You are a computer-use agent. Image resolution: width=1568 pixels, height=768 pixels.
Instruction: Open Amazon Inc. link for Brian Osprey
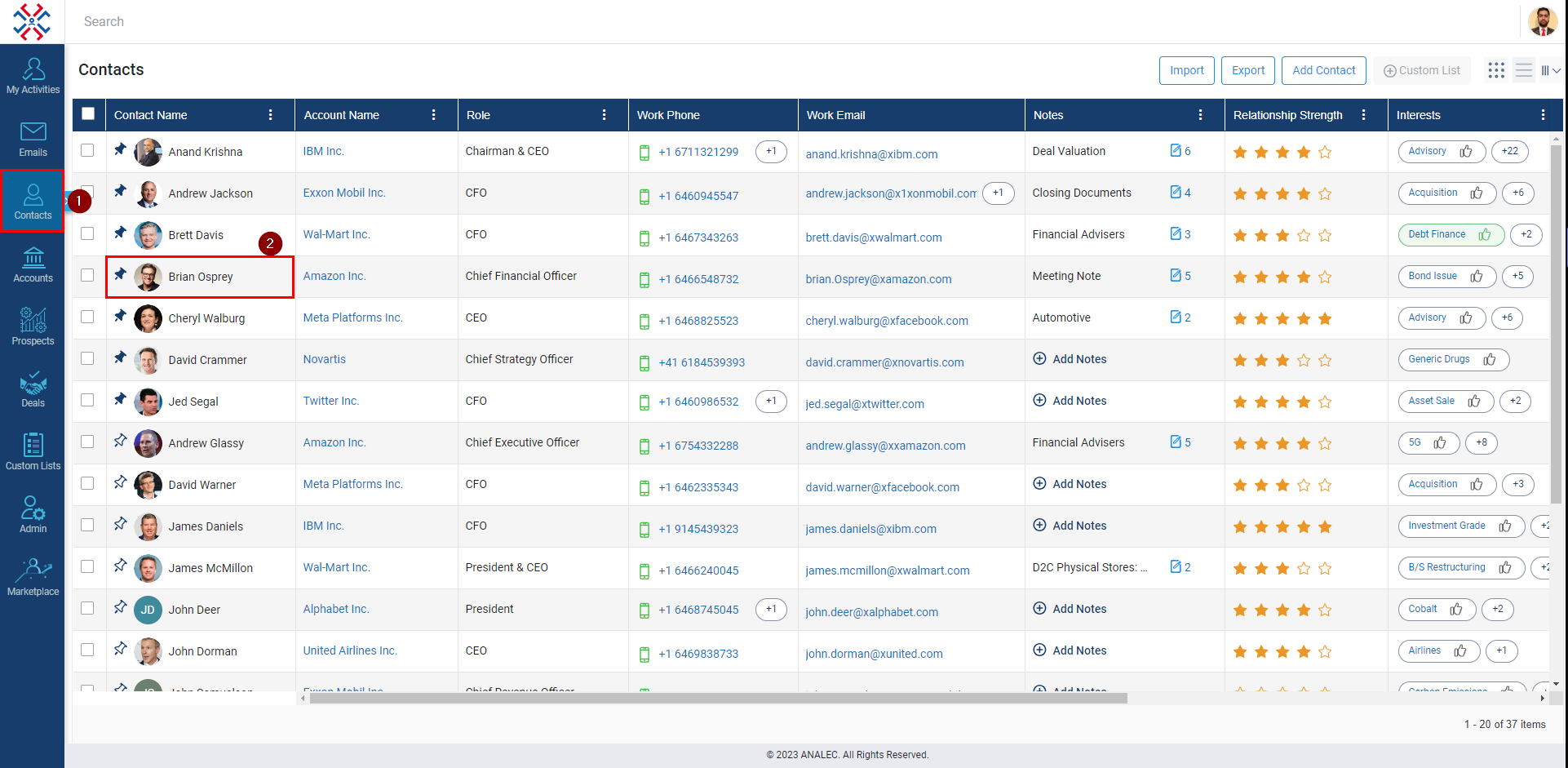coord(334,276)
